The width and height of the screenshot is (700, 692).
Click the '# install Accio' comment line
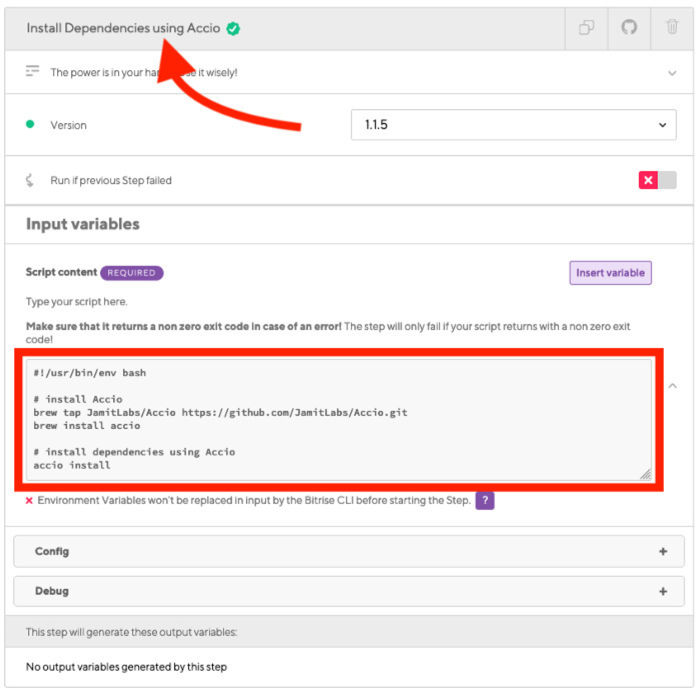[78, 399]
